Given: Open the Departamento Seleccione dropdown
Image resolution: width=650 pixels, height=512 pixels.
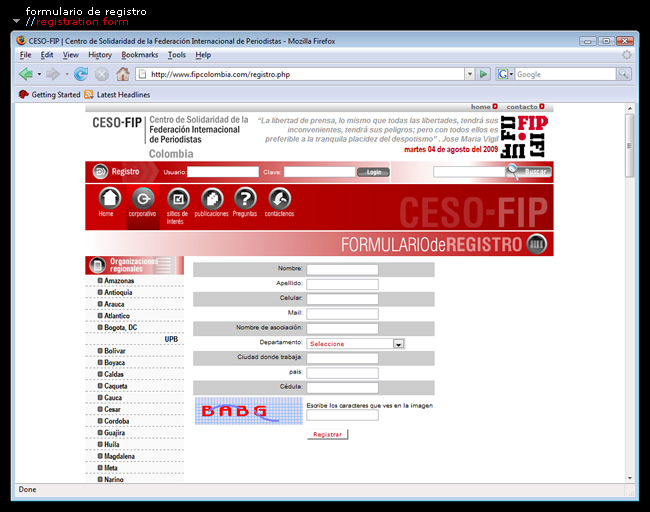Looking at the screenshot, I should point(398,344).
